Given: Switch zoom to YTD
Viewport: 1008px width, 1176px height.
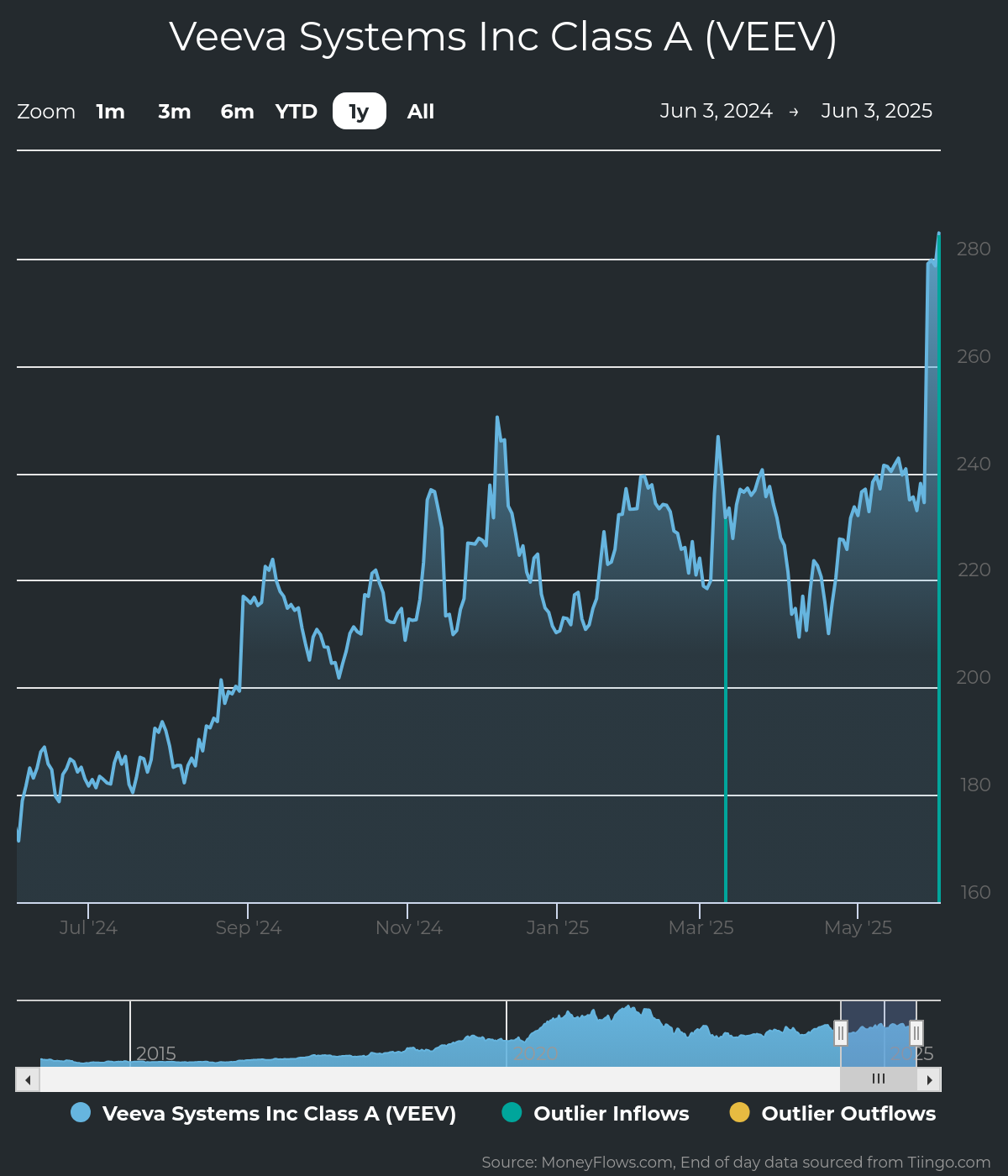Looking at the screenshot, I should click(297, 112).
